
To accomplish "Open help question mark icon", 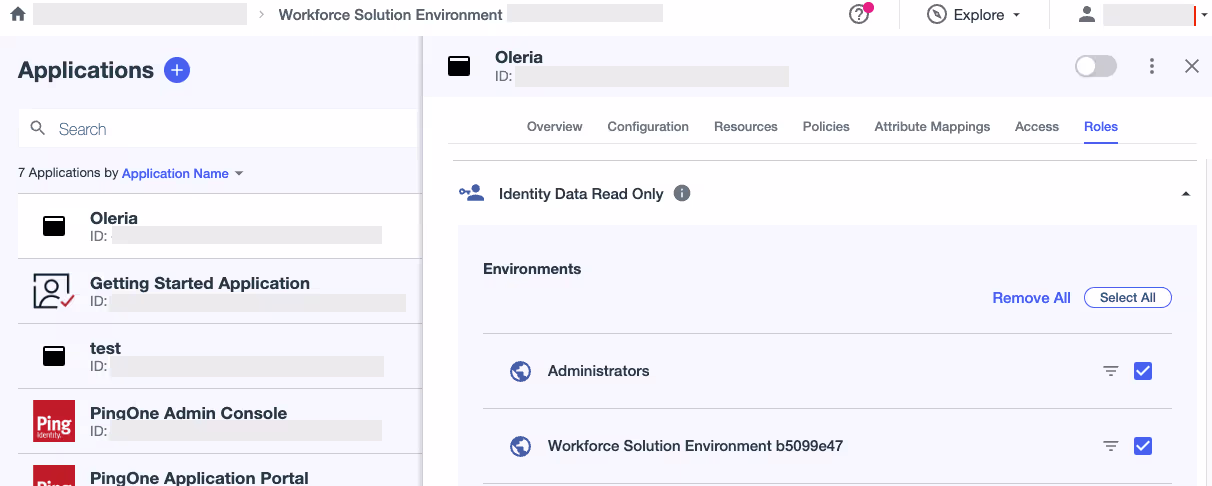I will point(858,15).
